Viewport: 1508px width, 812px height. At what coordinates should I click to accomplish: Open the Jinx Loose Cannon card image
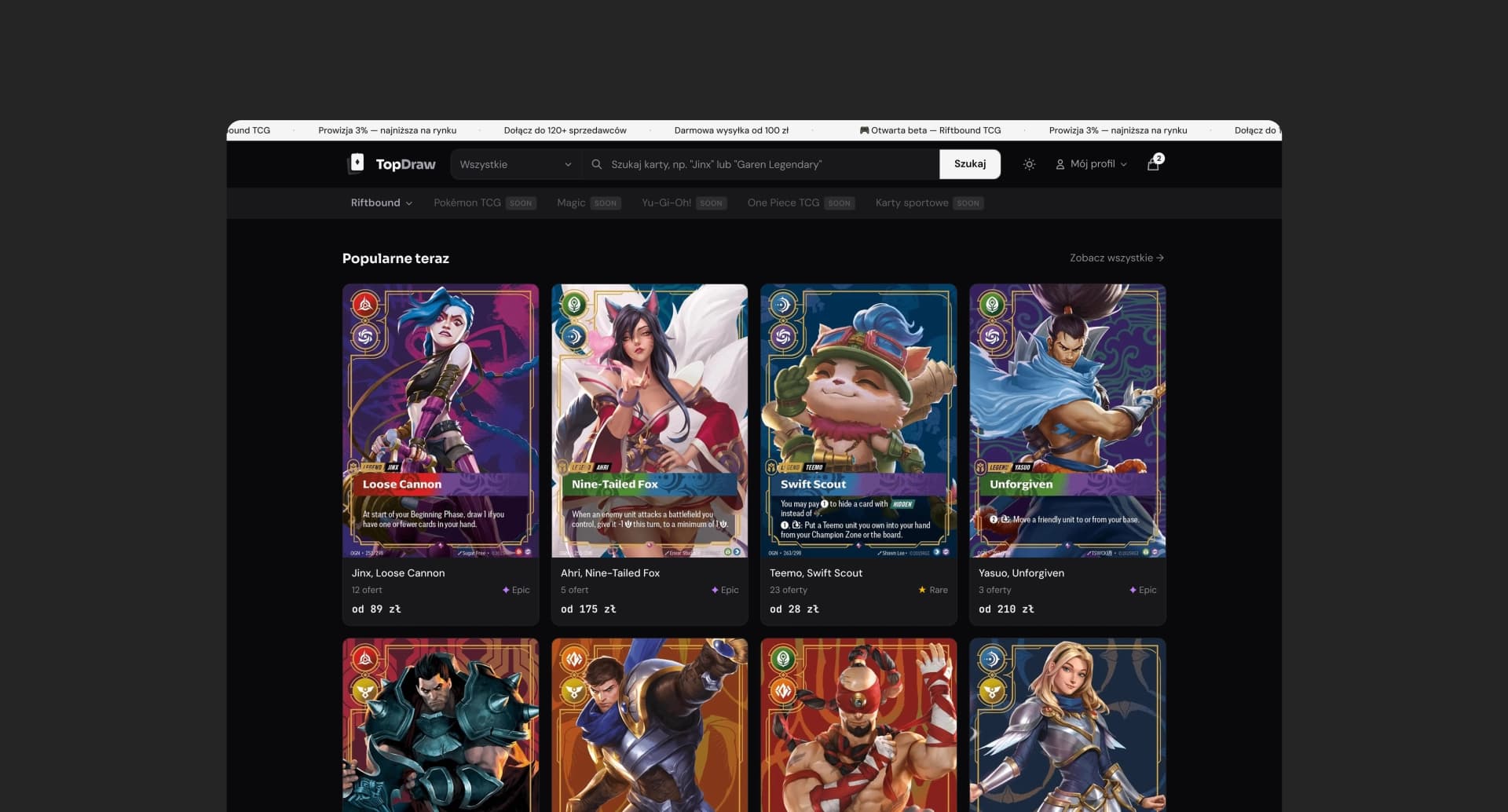[x=441, y=421]
